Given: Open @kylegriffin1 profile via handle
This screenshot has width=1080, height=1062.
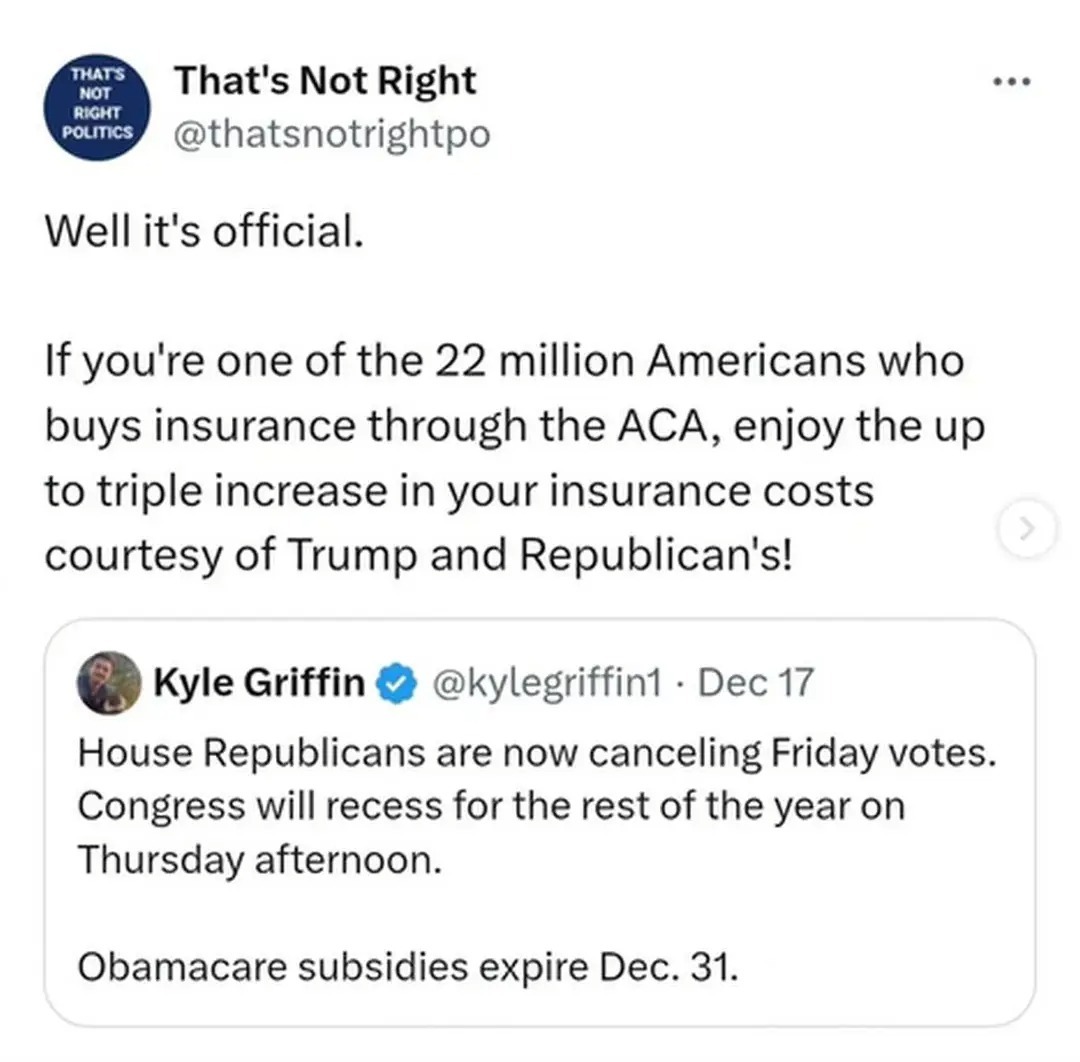Looking at the screenshot, I should [548, 682].
